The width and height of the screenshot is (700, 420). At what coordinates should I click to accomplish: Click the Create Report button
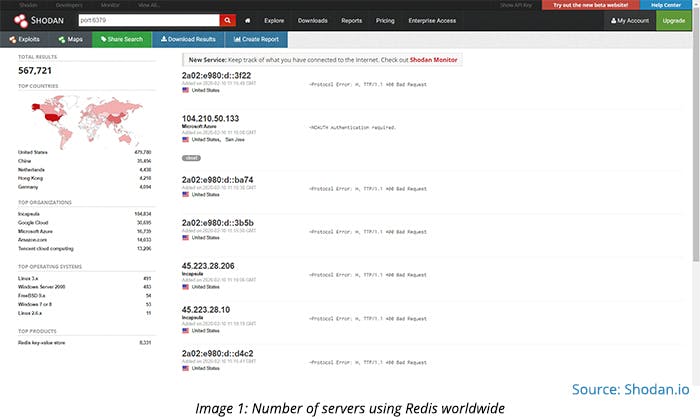(256, 39)
